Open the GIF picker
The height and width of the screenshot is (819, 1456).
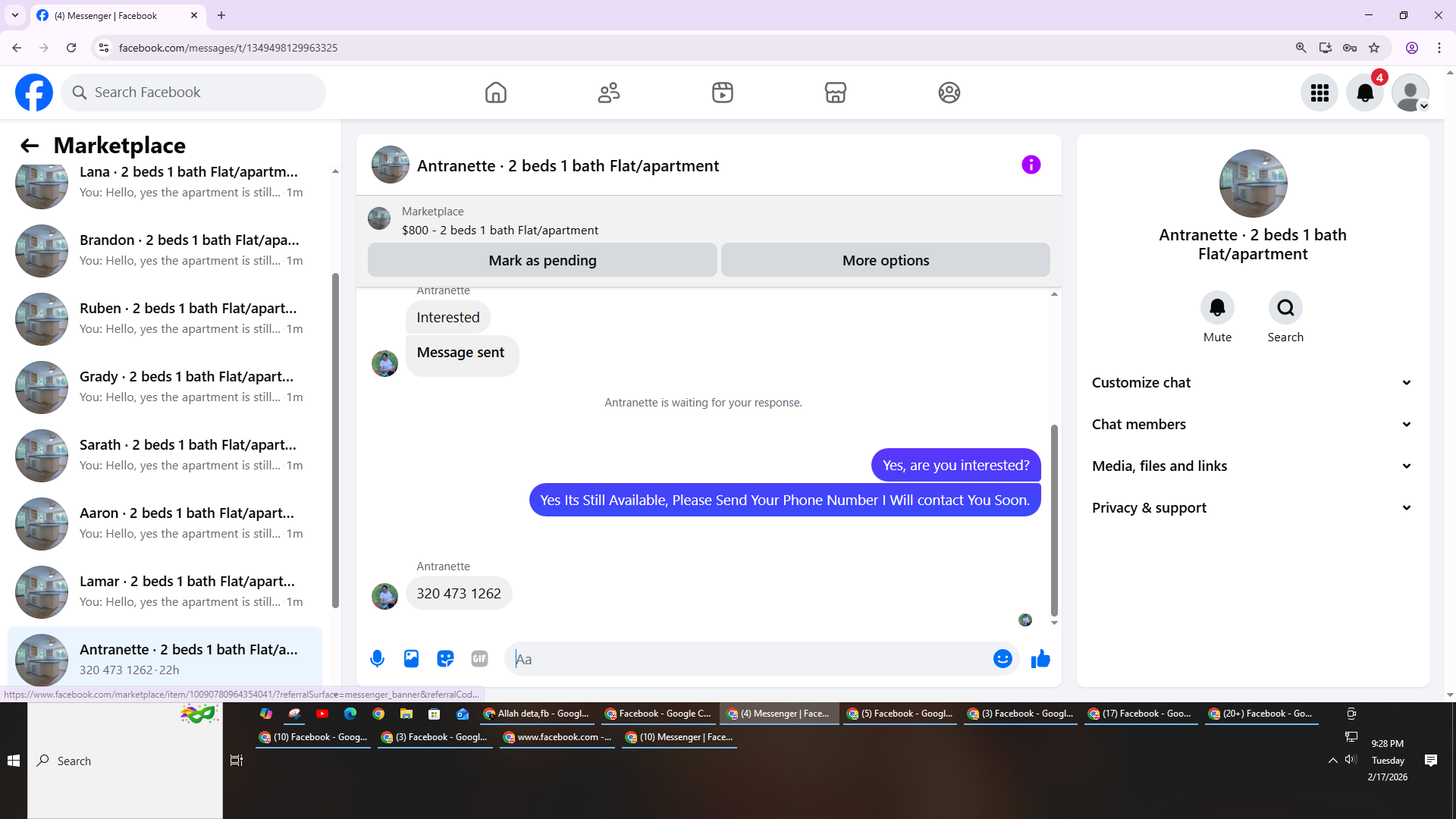tap(479, 659)
